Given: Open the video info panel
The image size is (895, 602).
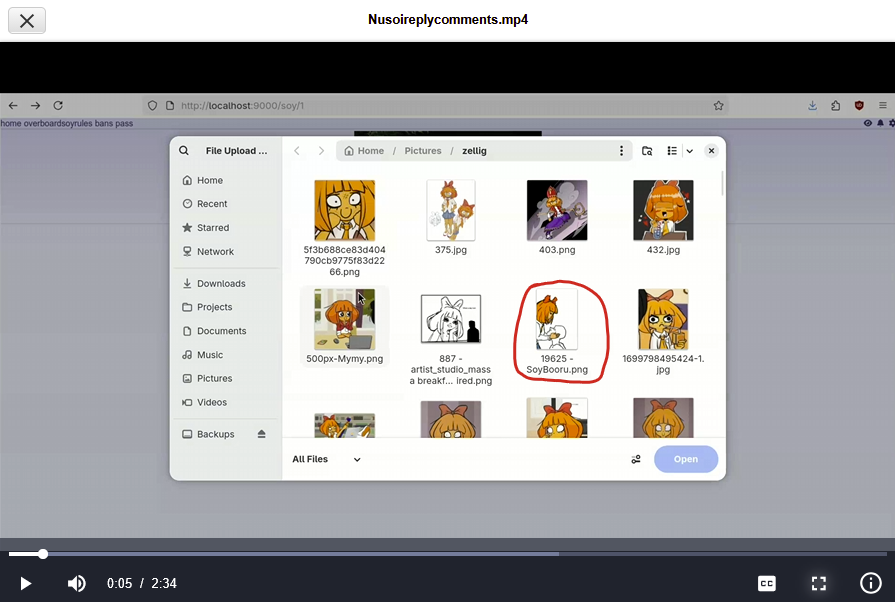Looking at the screenshot, I should (870, 583).
